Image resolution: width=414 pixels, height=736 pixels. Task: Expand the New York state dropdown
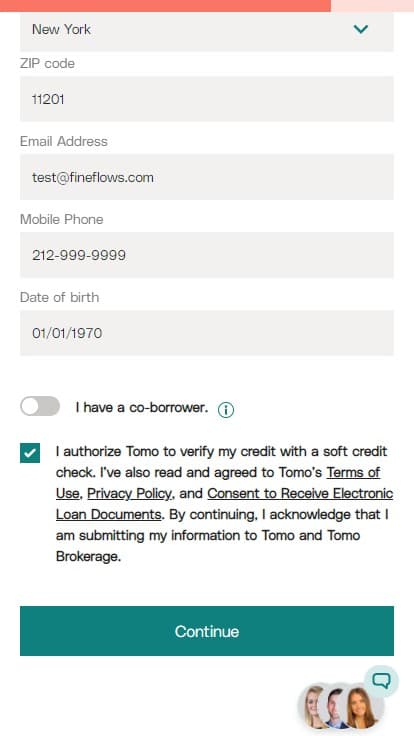click(x=207, y=30)
